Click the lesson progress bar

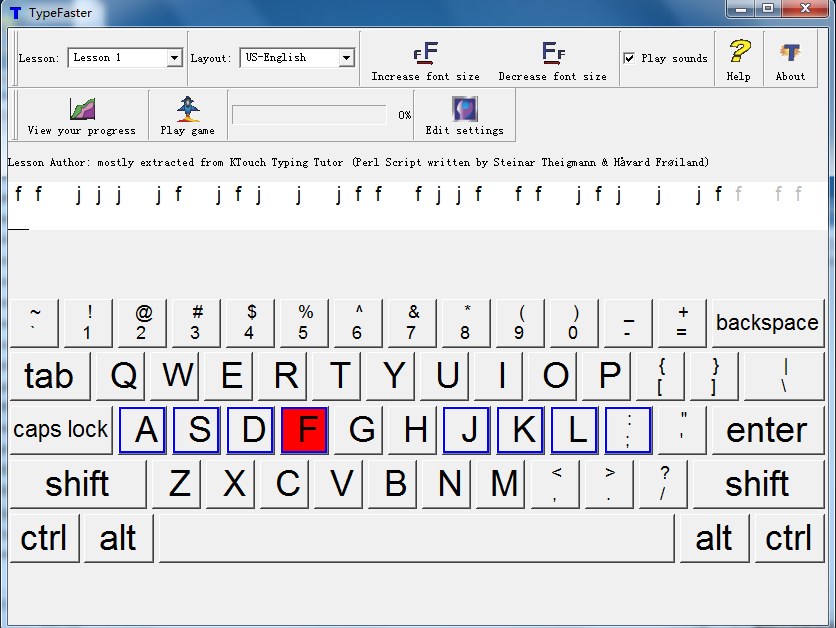tap(309, 115)
